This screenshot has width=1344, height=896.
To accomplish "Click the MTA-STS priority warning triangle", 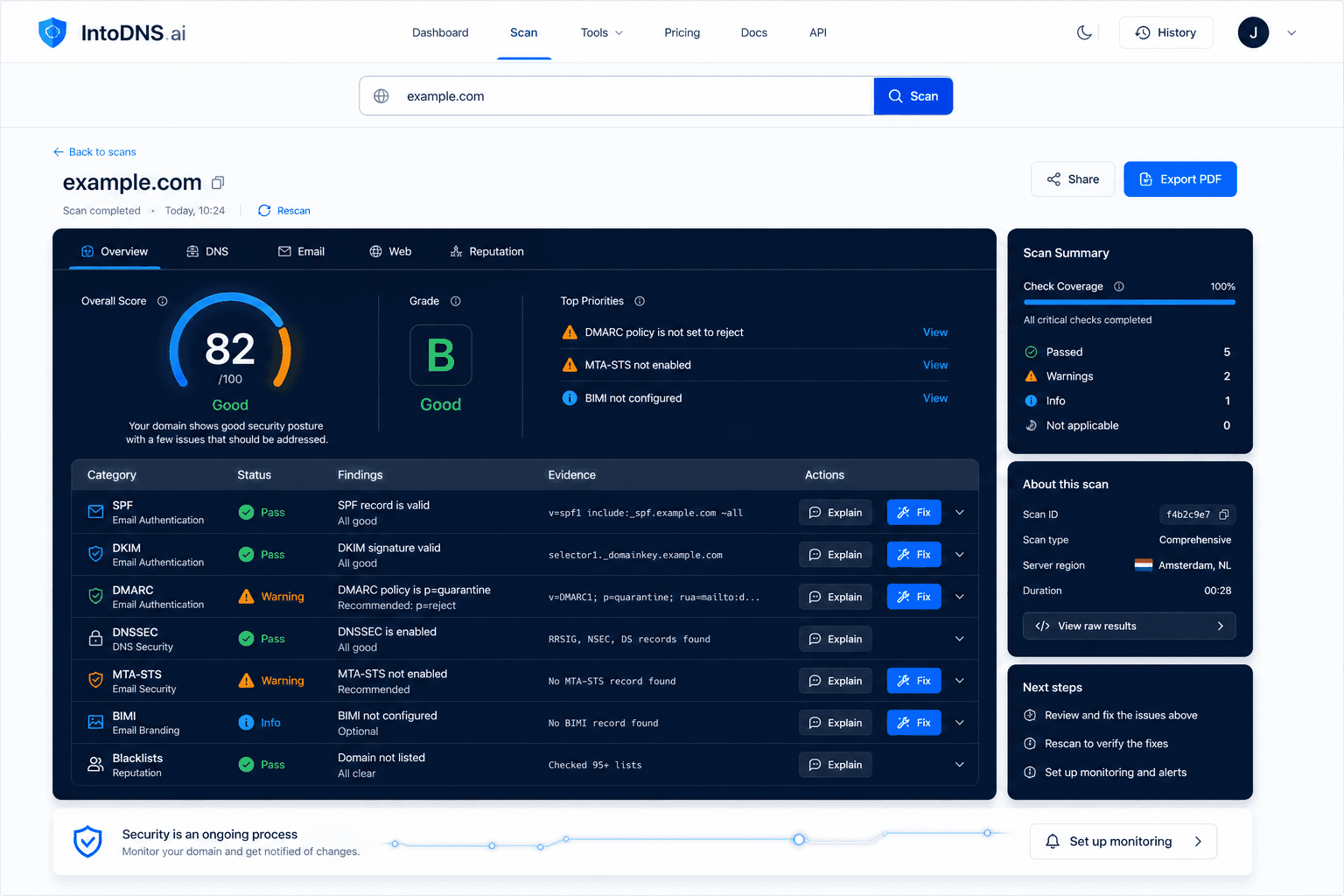I will pos(570,365).
